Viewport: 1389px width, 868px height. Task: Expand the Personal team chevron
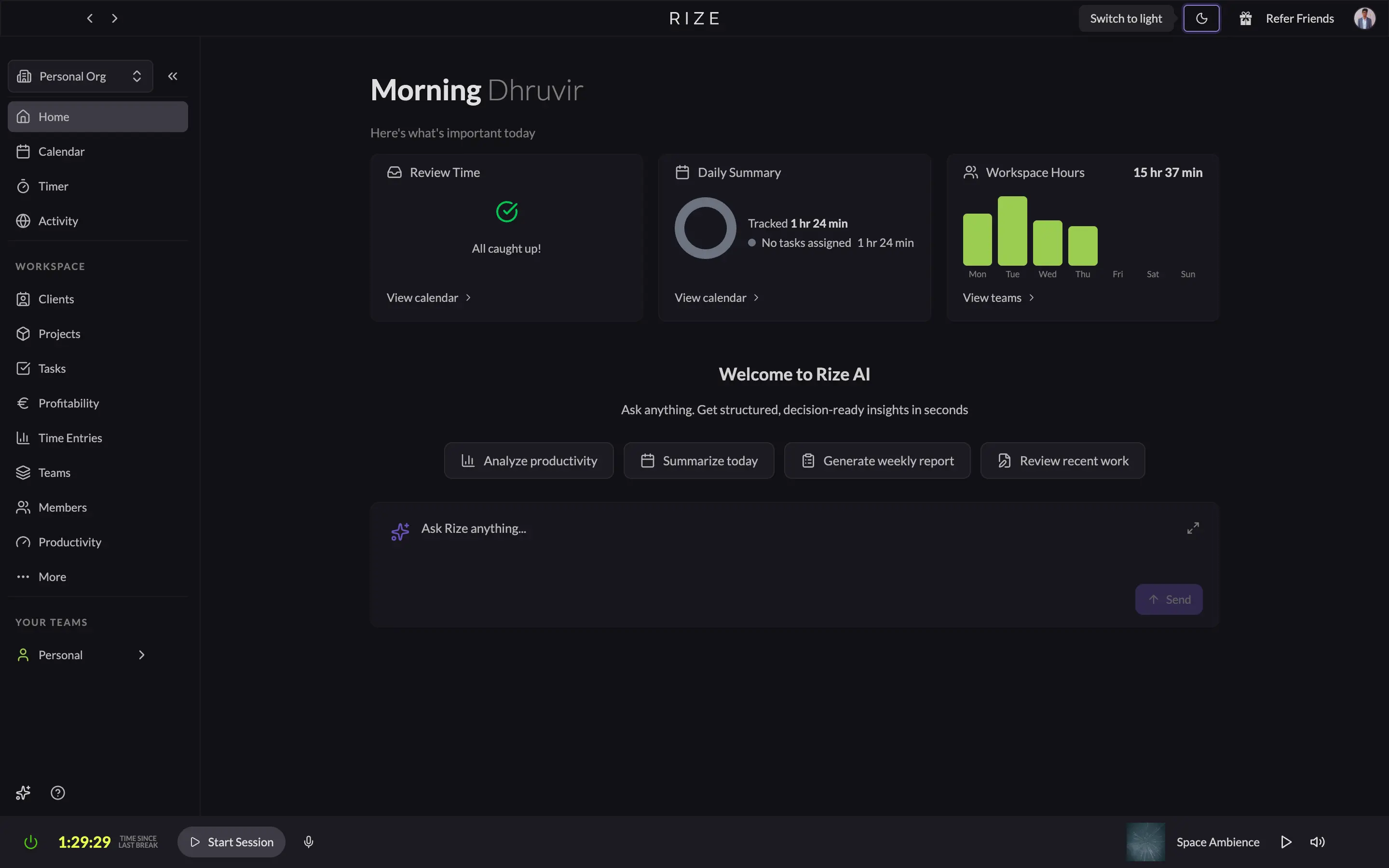pyautogui.click(x=141, y=655)
